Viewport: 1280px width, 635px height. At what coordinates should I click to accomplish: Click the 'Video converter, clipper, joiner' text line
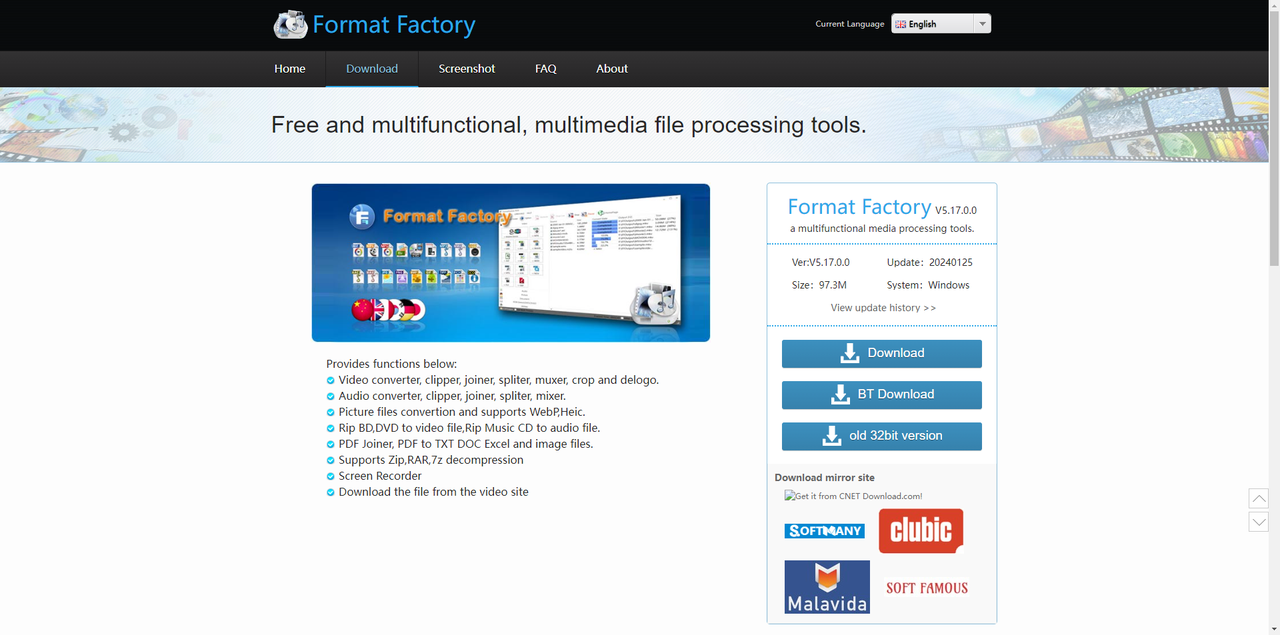(x=499, y=380)
